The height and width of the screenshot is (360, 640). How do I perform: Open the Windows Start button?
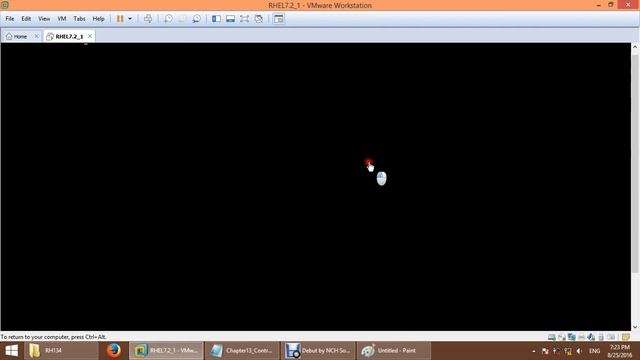[11, 351]
